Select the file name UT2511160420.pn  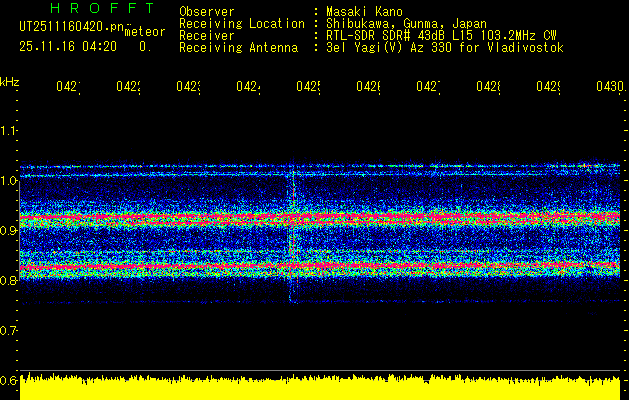(x=71, y=27)
